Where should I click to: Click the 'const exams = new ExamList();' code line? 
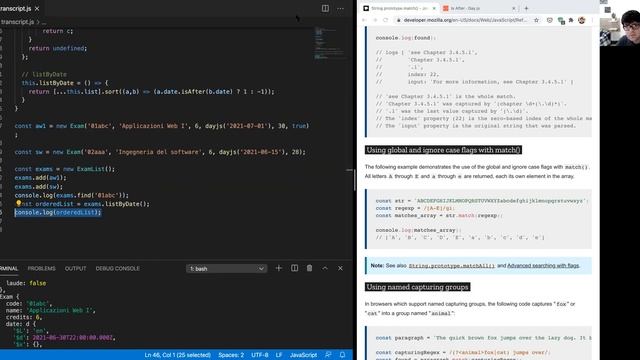[x=64, y=169]
